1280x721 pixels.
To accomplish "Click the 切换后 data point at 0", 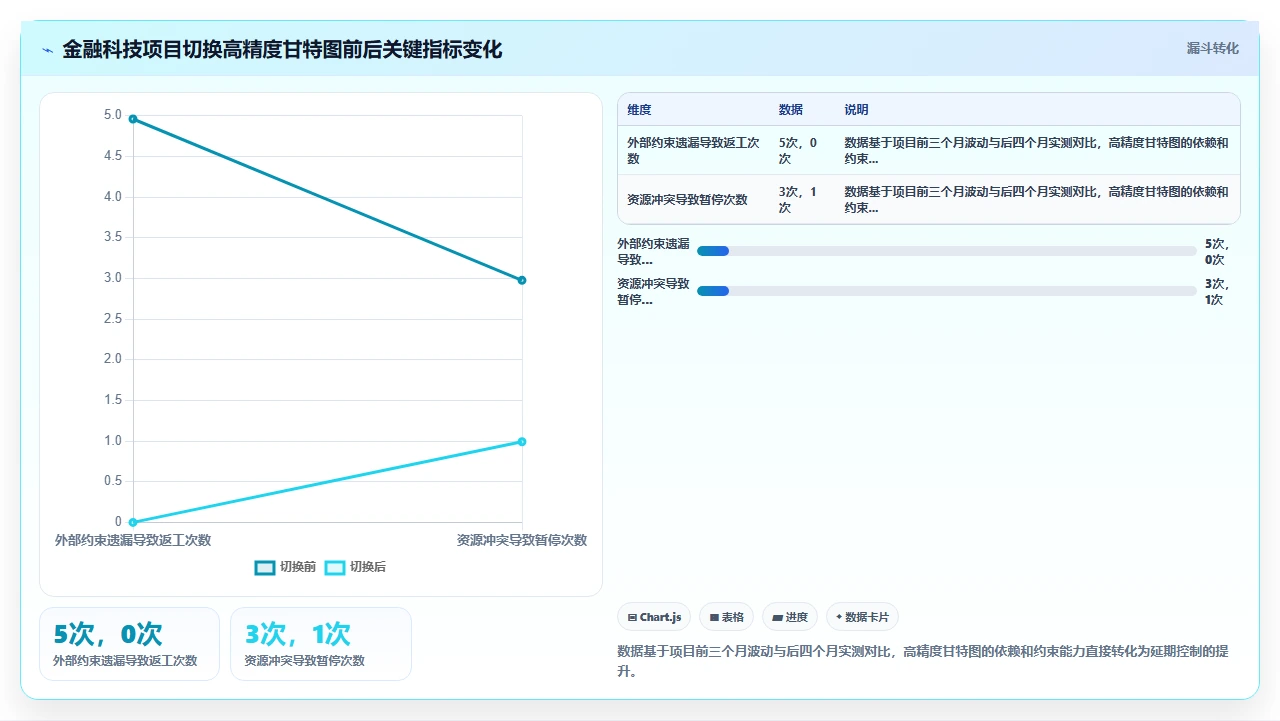I will pos(133,522).
